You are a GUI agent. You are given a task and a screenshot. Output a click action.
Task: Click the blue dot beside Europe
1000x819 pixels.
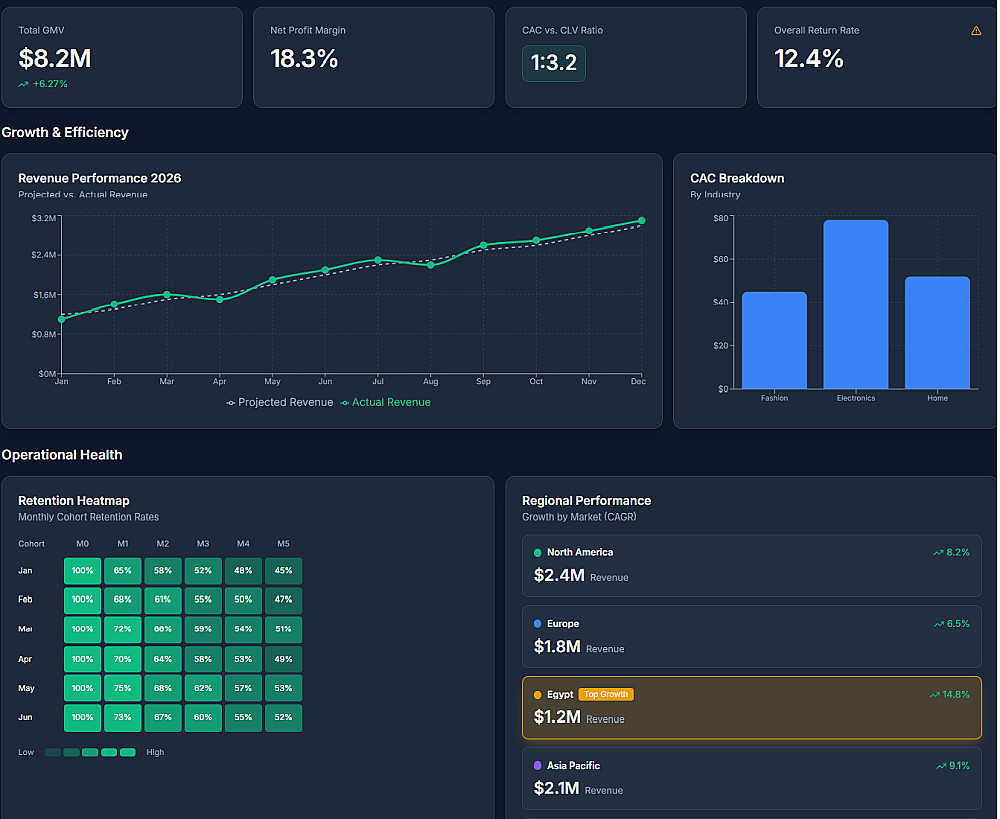[x=538, y=624]
